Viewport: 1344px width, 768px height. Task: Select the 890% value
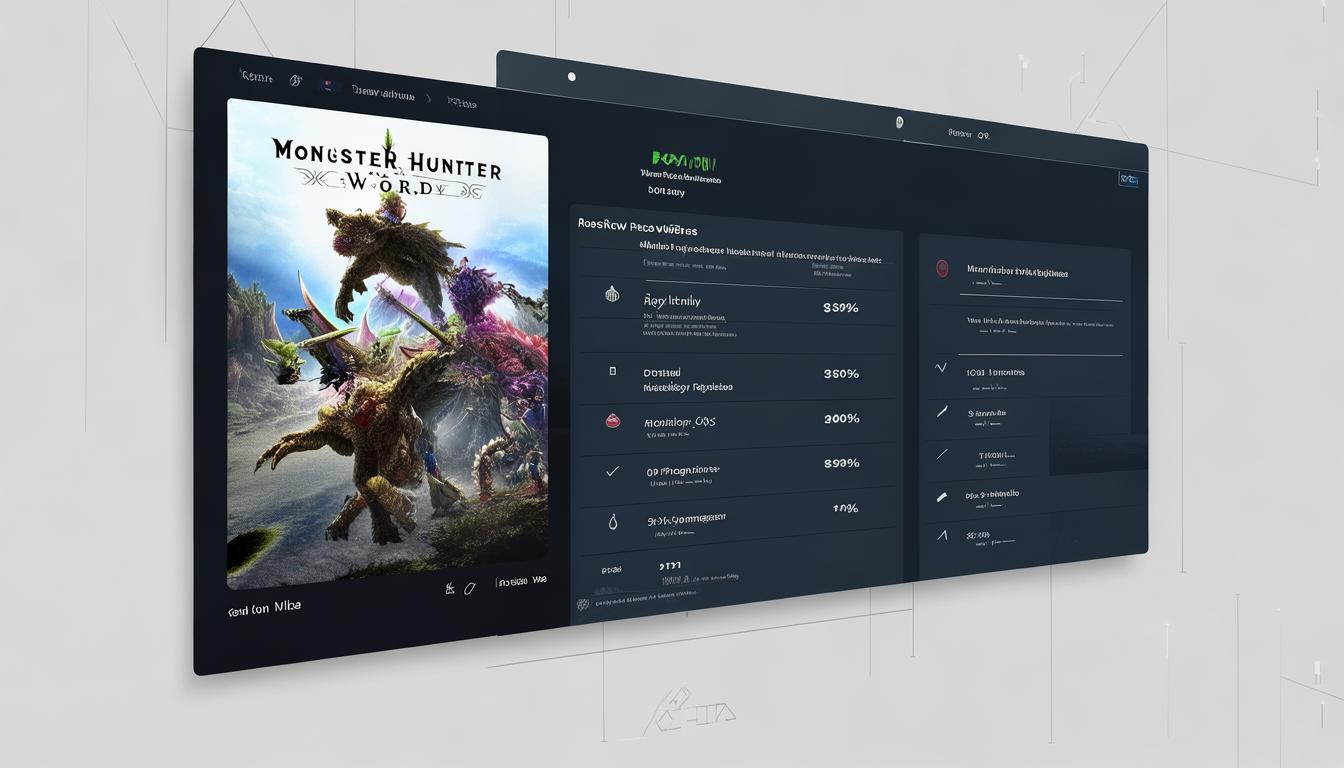tap(841, 464)
